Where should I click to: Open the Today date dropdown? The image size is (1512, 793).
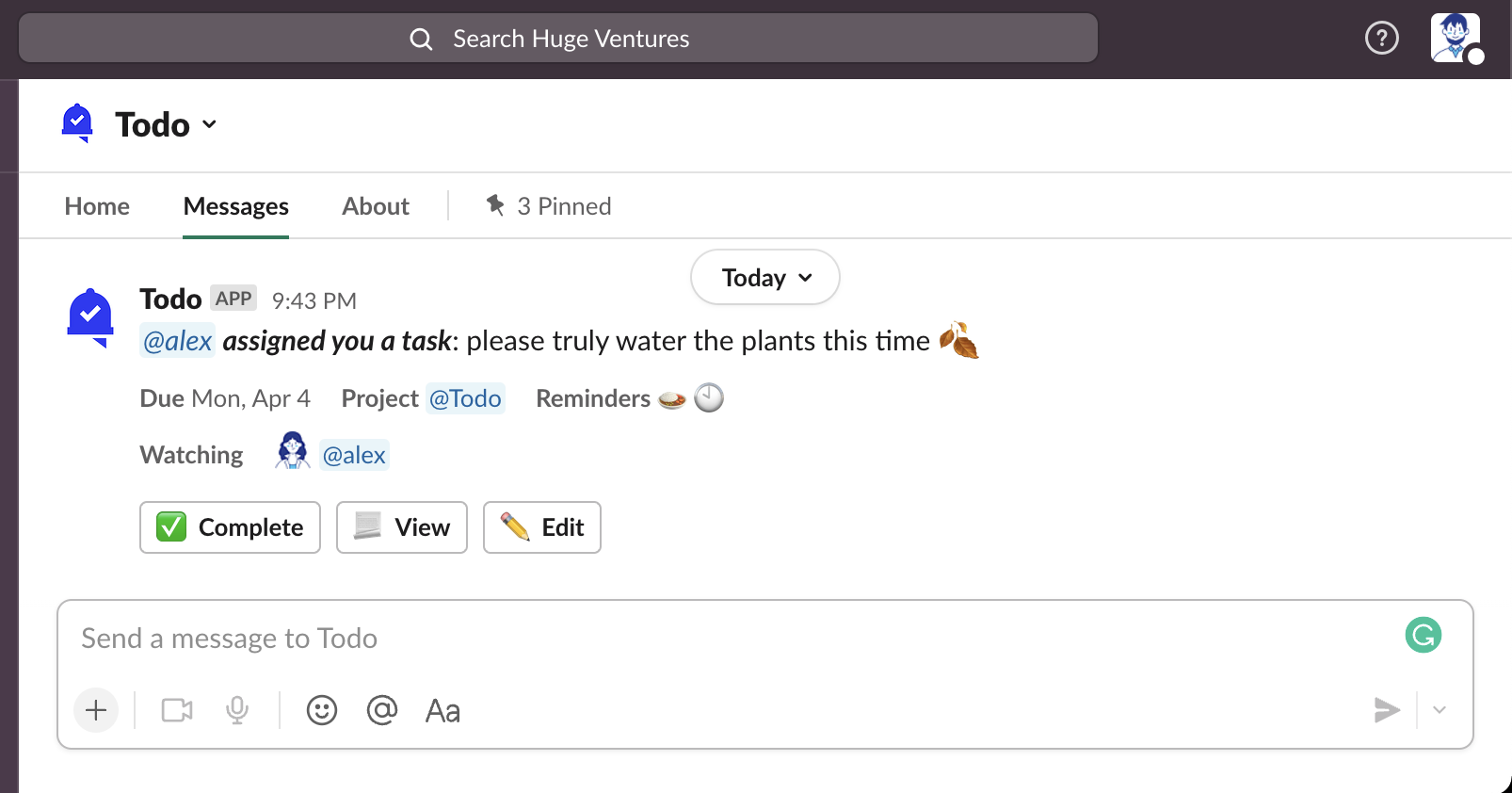(x=764, y=278)
